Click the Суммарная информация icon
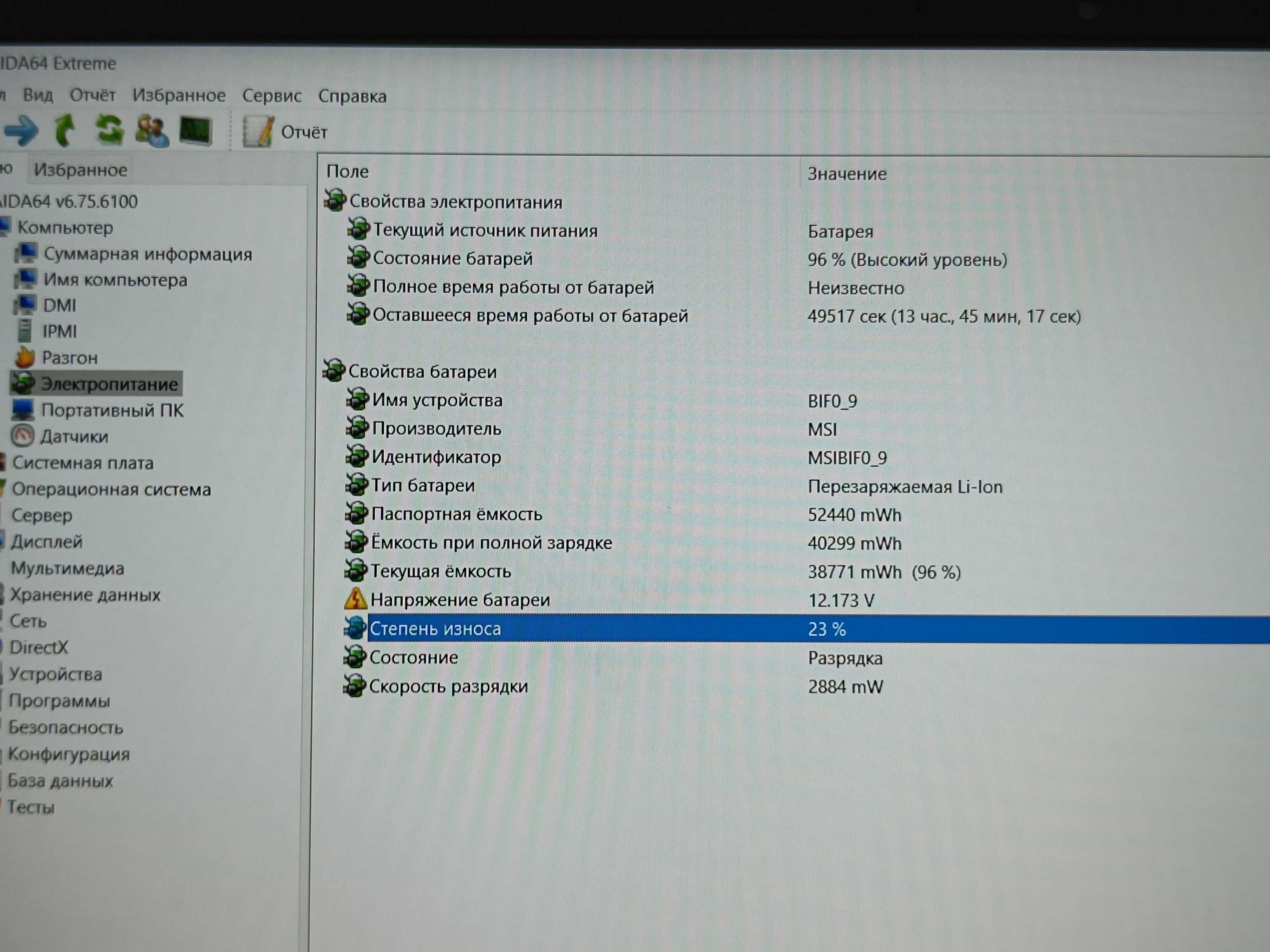 click(x=26, y=253)
